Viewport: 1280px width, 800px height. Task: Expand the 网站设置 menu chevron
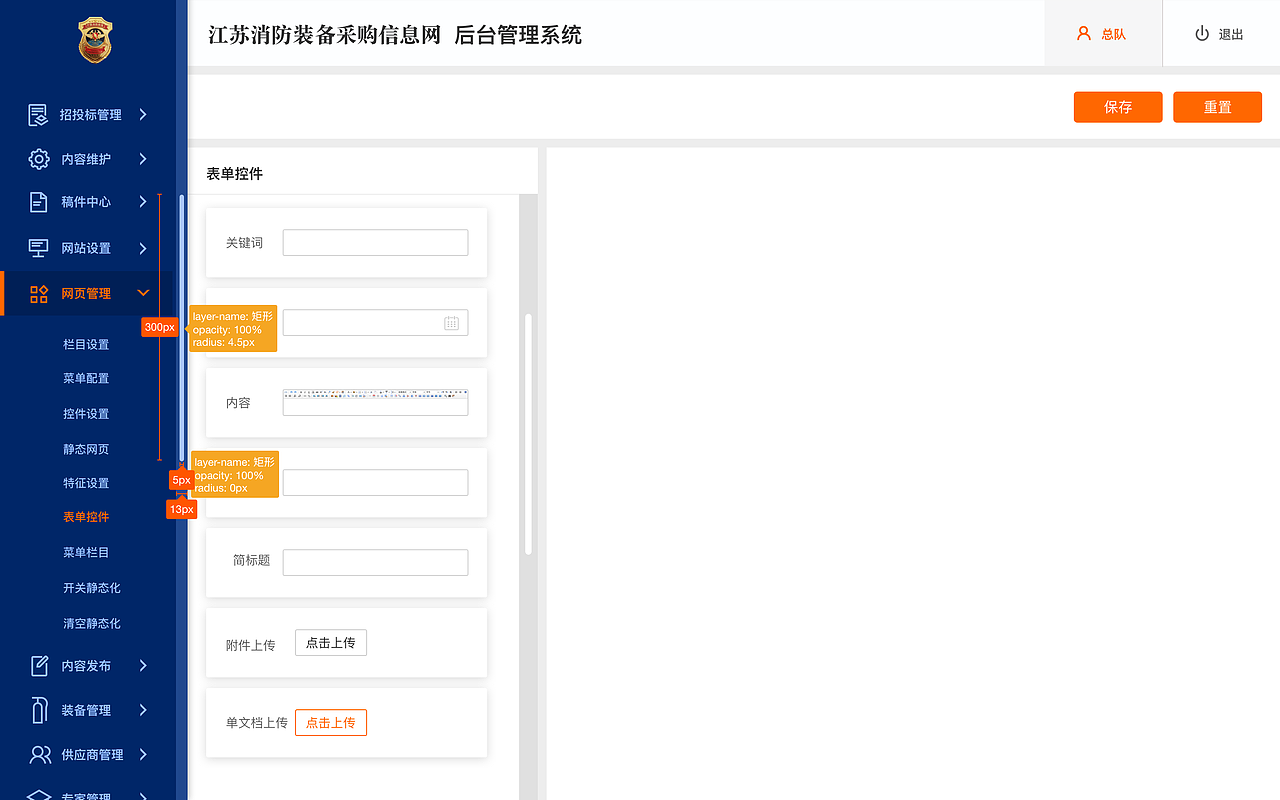[143, 248]
